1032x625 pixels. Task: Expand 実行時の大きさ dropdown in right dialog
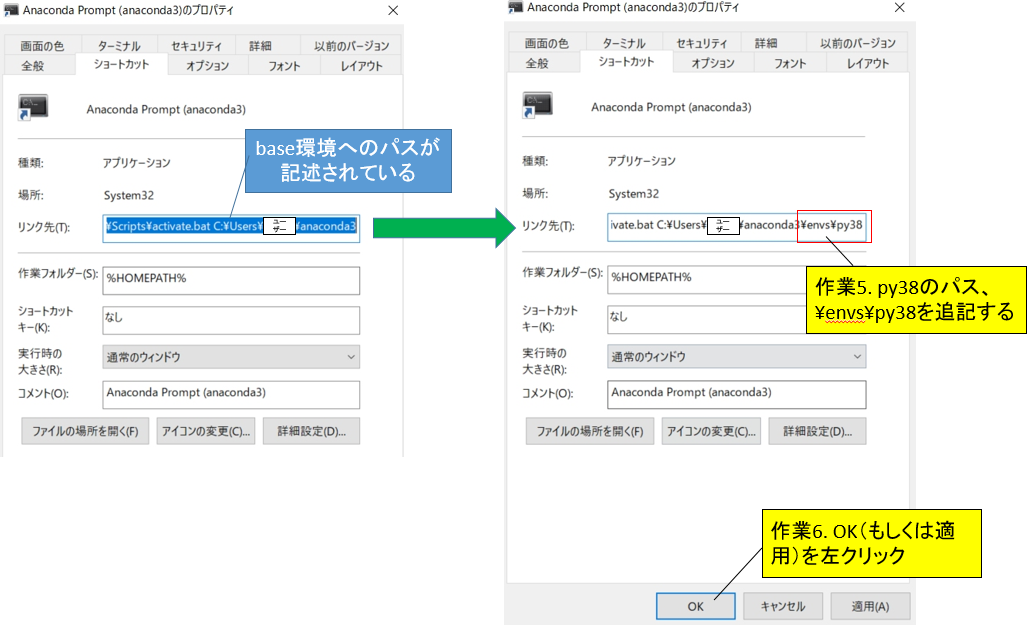(x=736, y=356)
